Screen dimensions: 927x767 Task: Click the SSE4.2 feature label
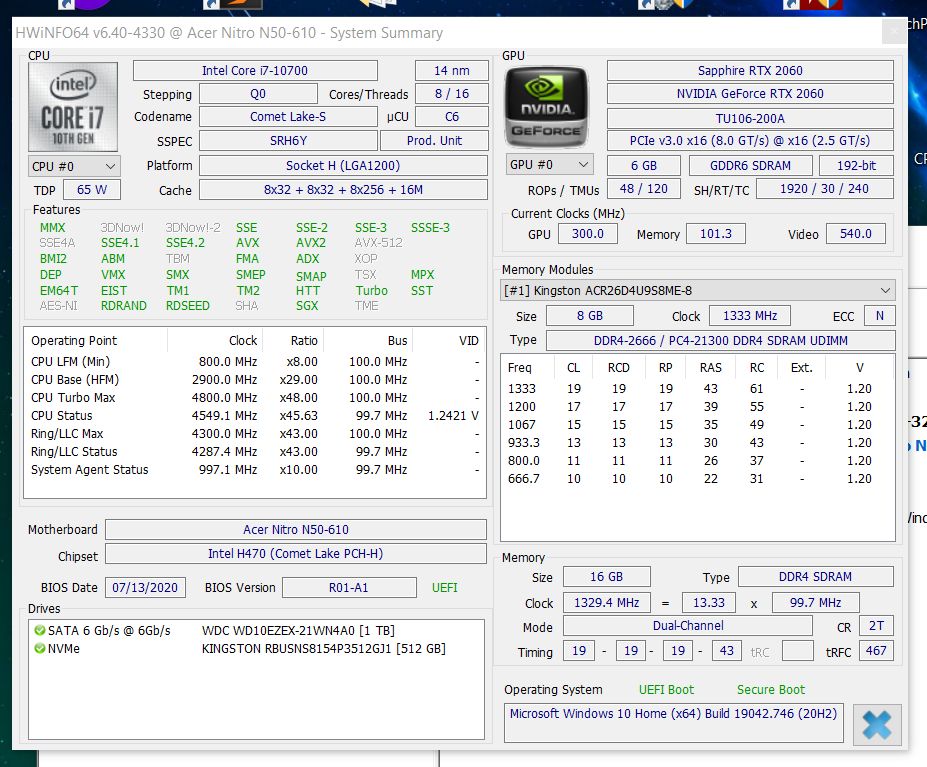pos(185,243)
